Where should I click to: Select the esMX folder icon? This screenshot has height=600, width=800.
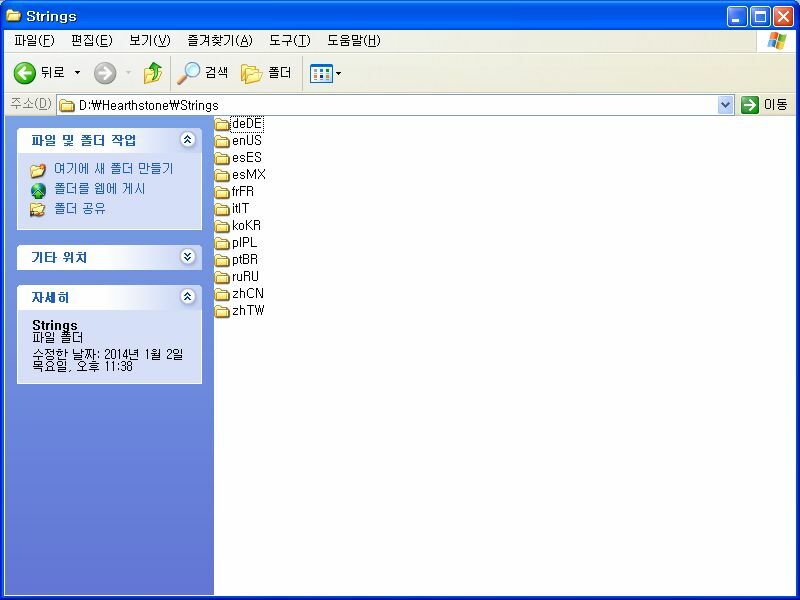[x=222, y=175]
